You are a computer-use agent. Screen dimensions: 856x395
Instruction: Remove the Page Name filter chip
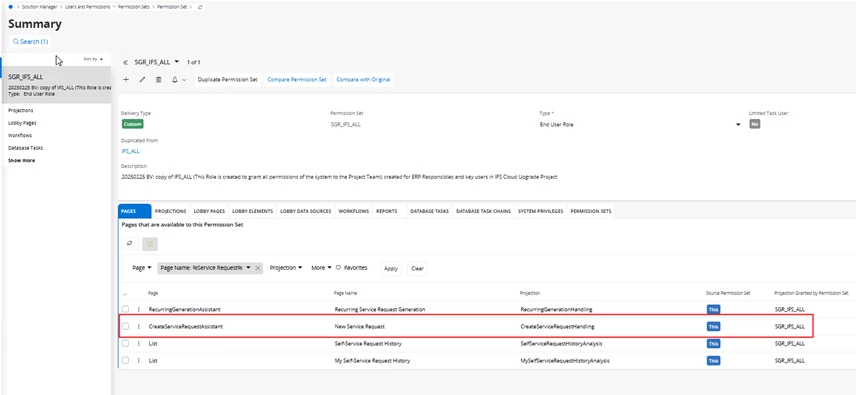click(x=258, y=268)
